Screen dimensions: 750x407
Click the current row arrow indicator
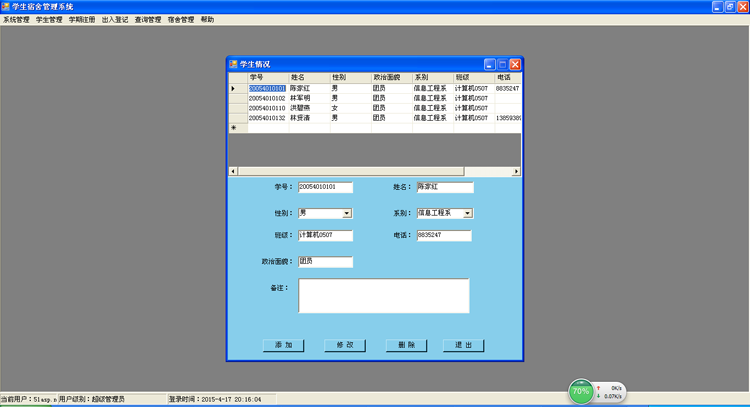234,88
